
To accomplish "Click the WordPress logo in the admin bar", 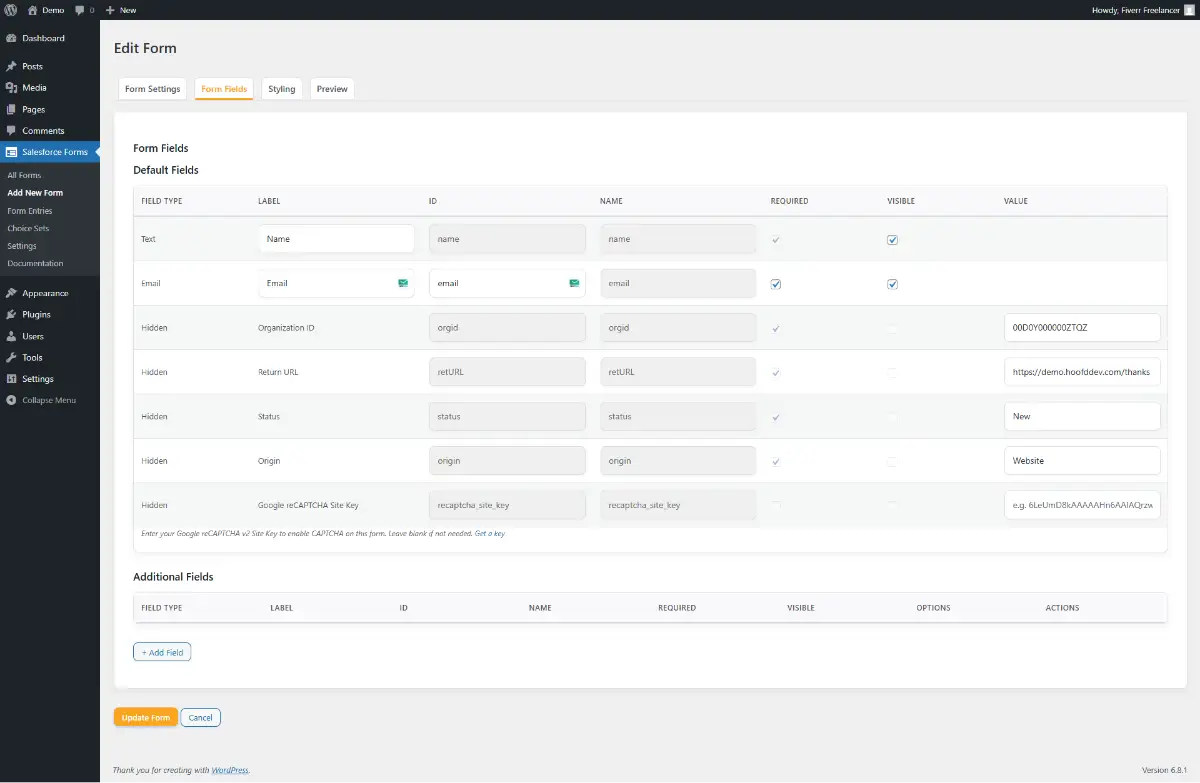I will (x=9, y=10).
